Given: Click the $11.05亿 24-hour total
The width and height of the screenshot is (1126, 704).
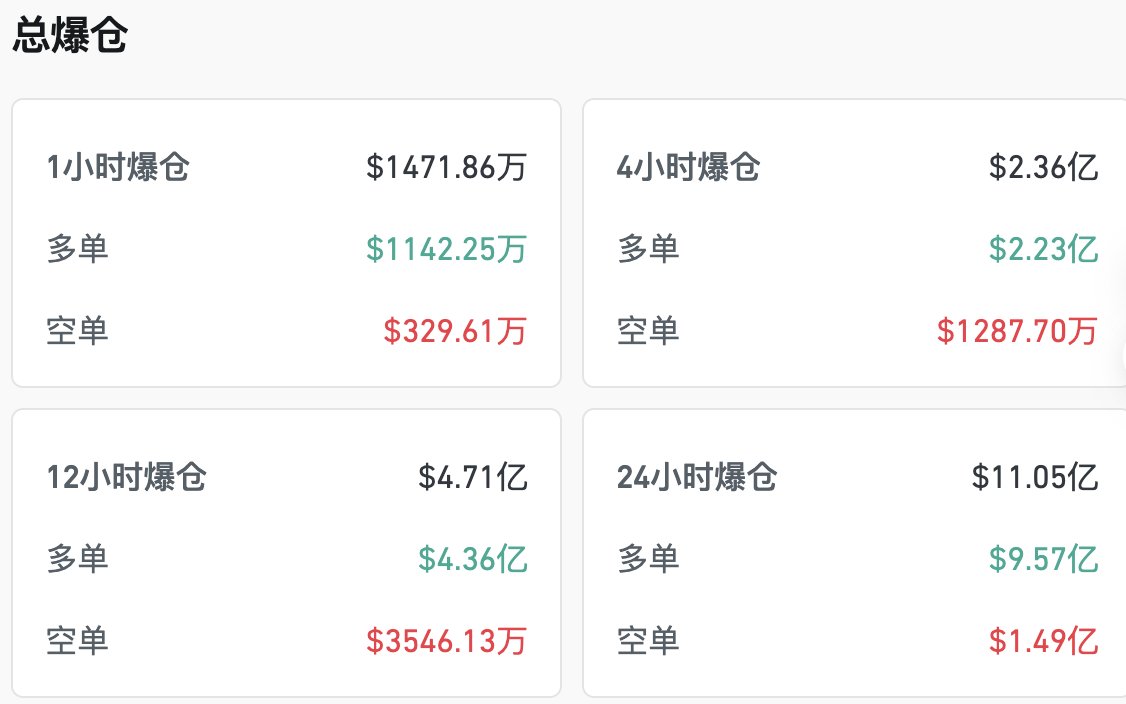Looking at the screenshot, I should (x=1035, y=478).
